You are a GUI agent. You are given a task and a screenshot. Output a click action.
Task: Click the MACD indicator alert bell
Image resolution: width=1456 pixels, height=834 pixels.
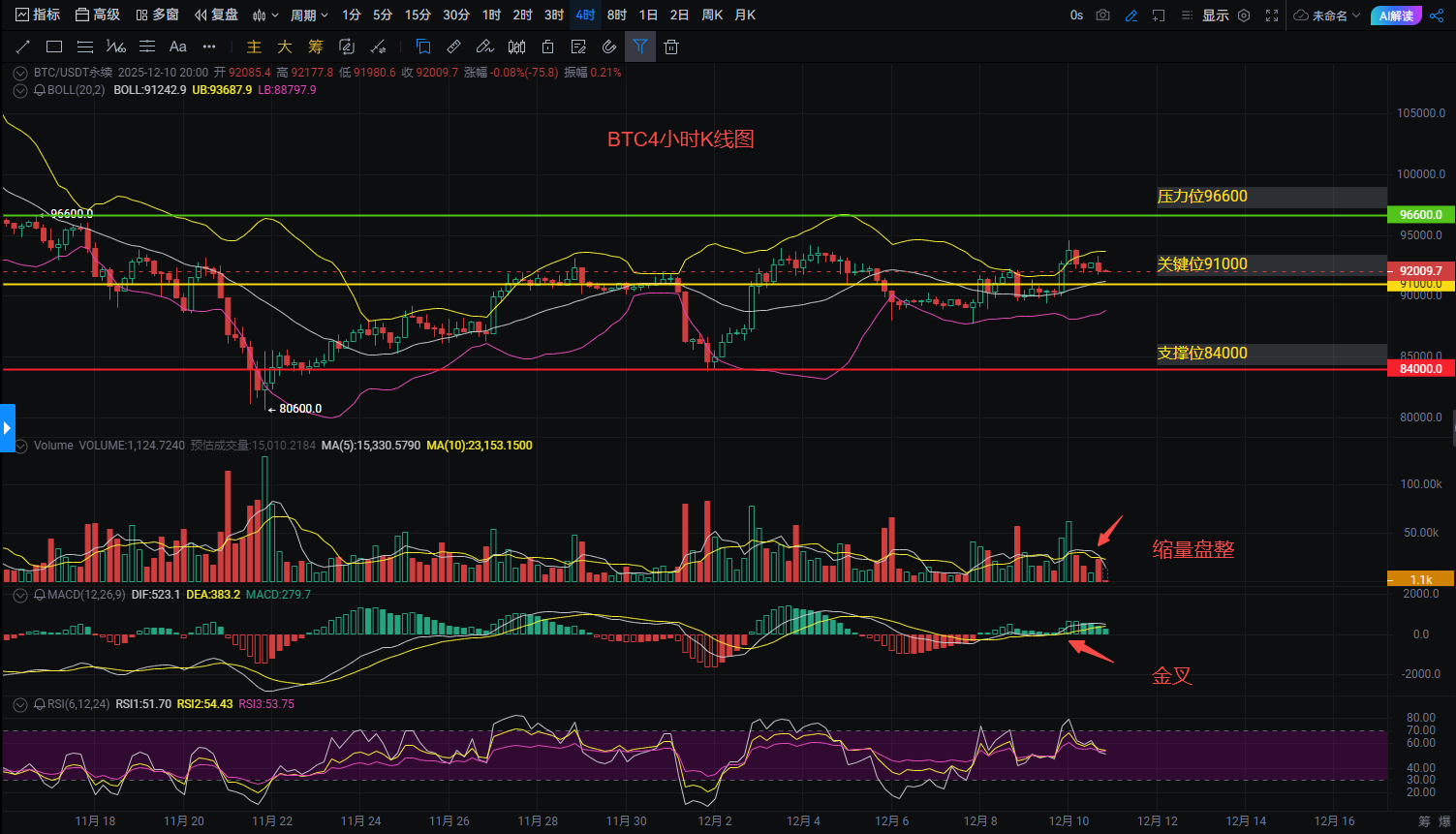point(40,595)
